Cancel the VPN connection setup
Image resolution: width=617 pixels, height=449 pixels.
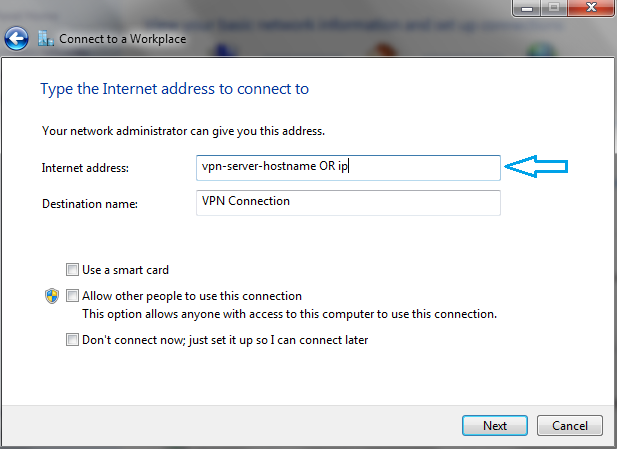coord(569,425)
